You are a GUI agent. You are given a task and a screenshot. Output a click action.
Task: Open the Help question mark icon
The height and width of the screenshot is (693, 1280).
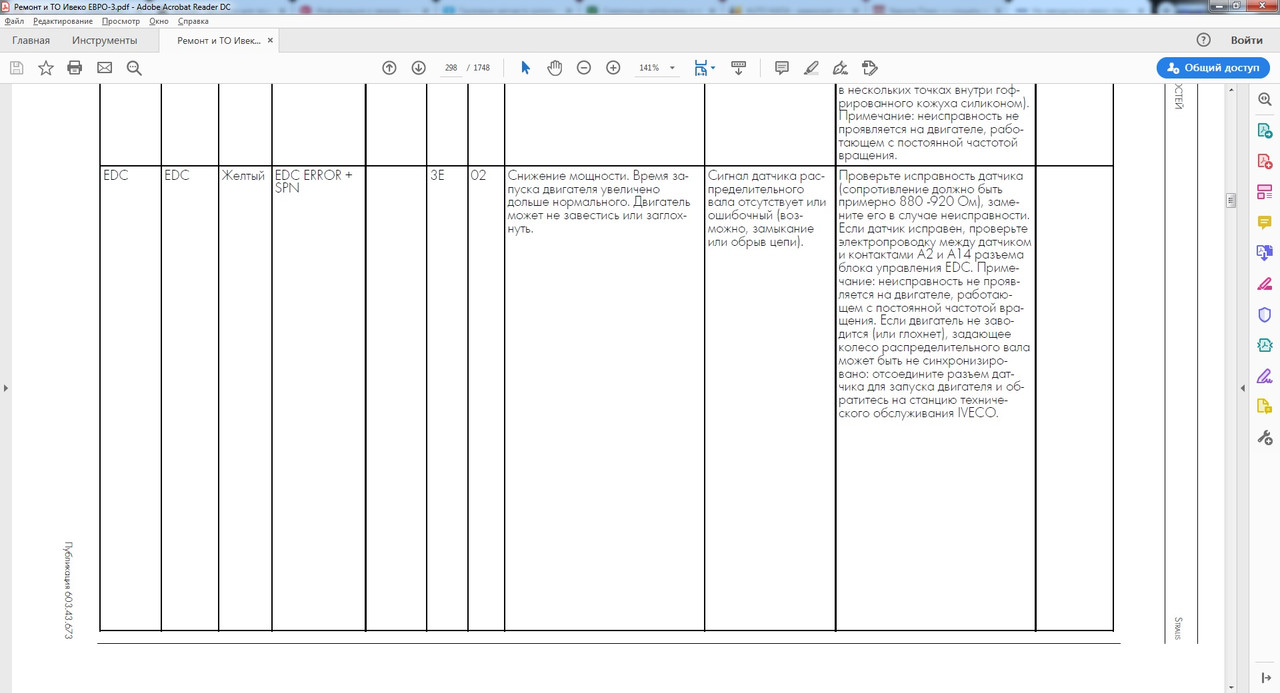[1204, 40]
